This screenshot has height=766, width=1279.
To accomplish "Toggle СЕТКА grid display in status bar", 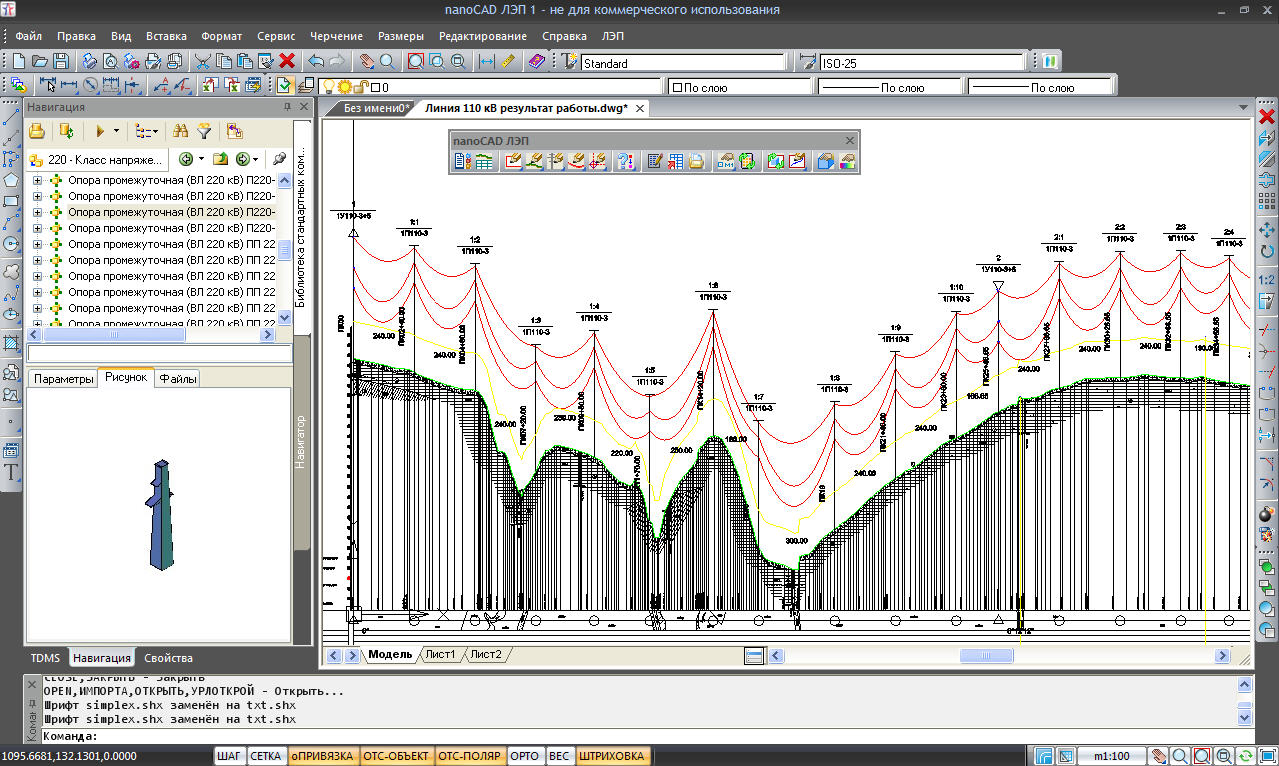I will [266, 756].
